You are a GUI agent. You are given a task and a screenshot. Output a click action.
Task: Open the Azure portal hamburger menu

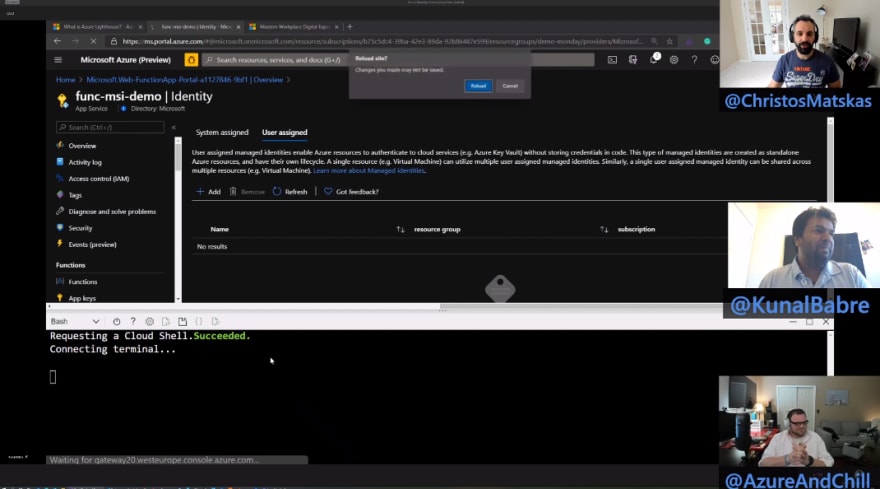[58, 60]
